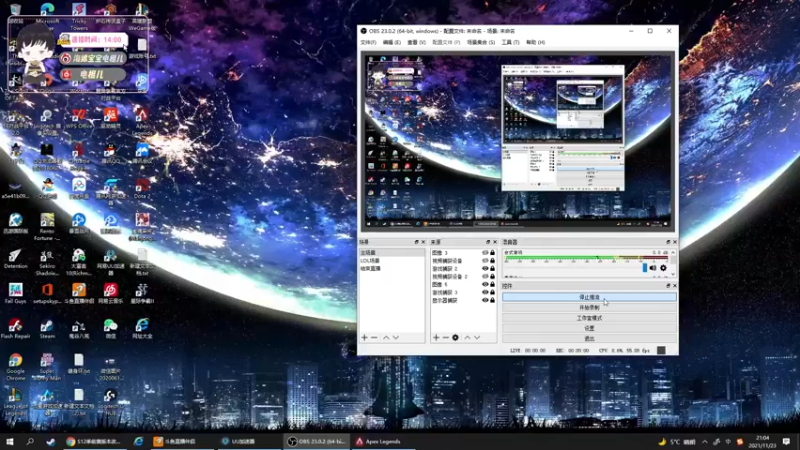Open the 场景集合(S) menu in OBS
Image resolution: width=800 pixels, height=450 pixels.
[x=481, y=42]
